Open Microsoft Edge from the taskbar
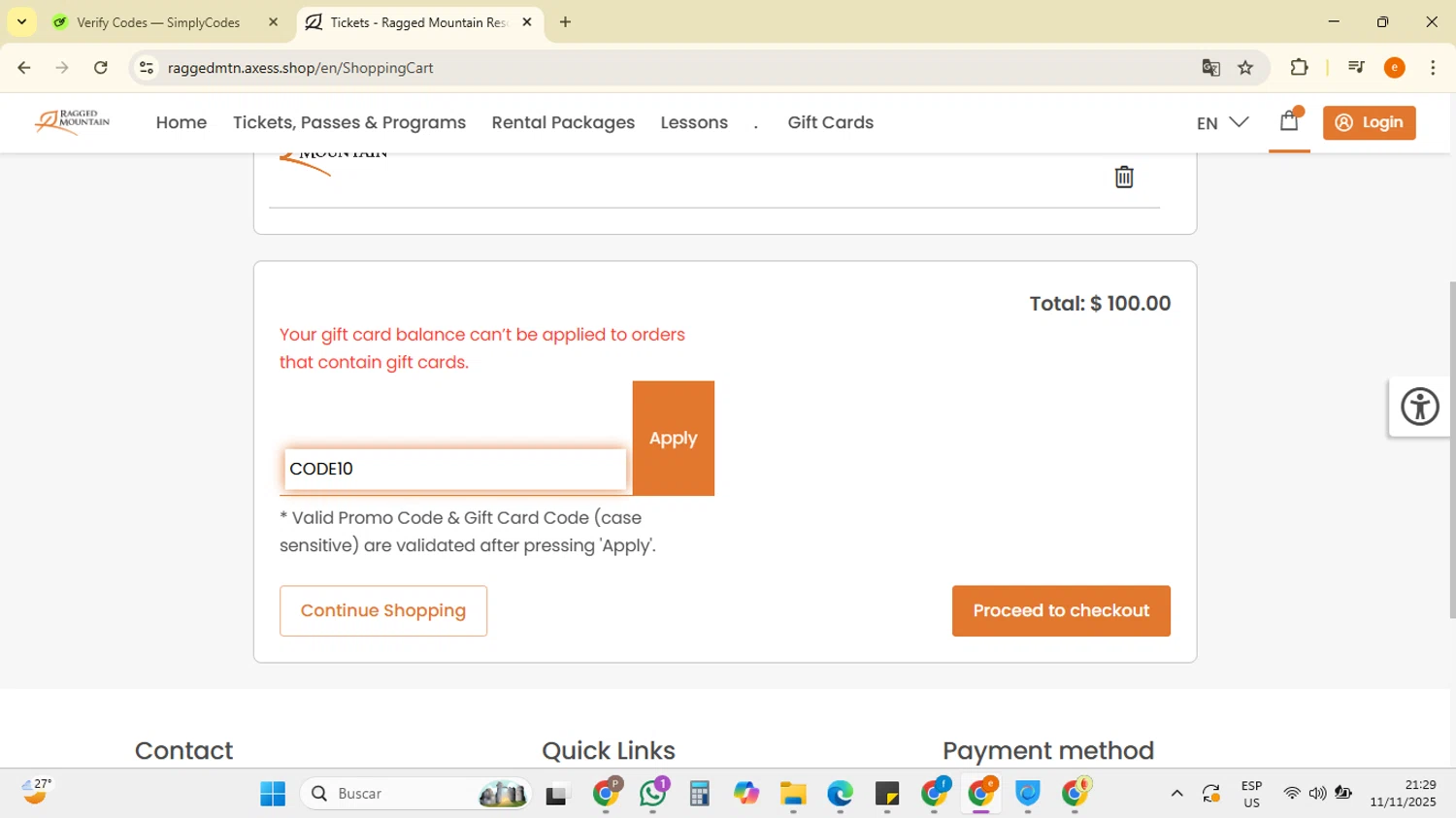The height and width of the screenshot is (818, 1456). (x=840, y=794)
